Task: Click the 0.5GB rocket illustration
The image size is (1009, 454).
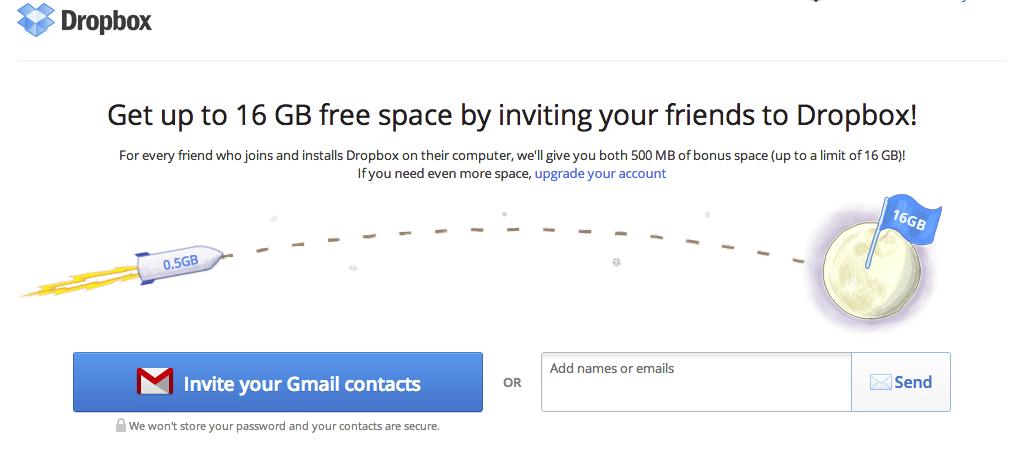Action: [x=179, y=262]
